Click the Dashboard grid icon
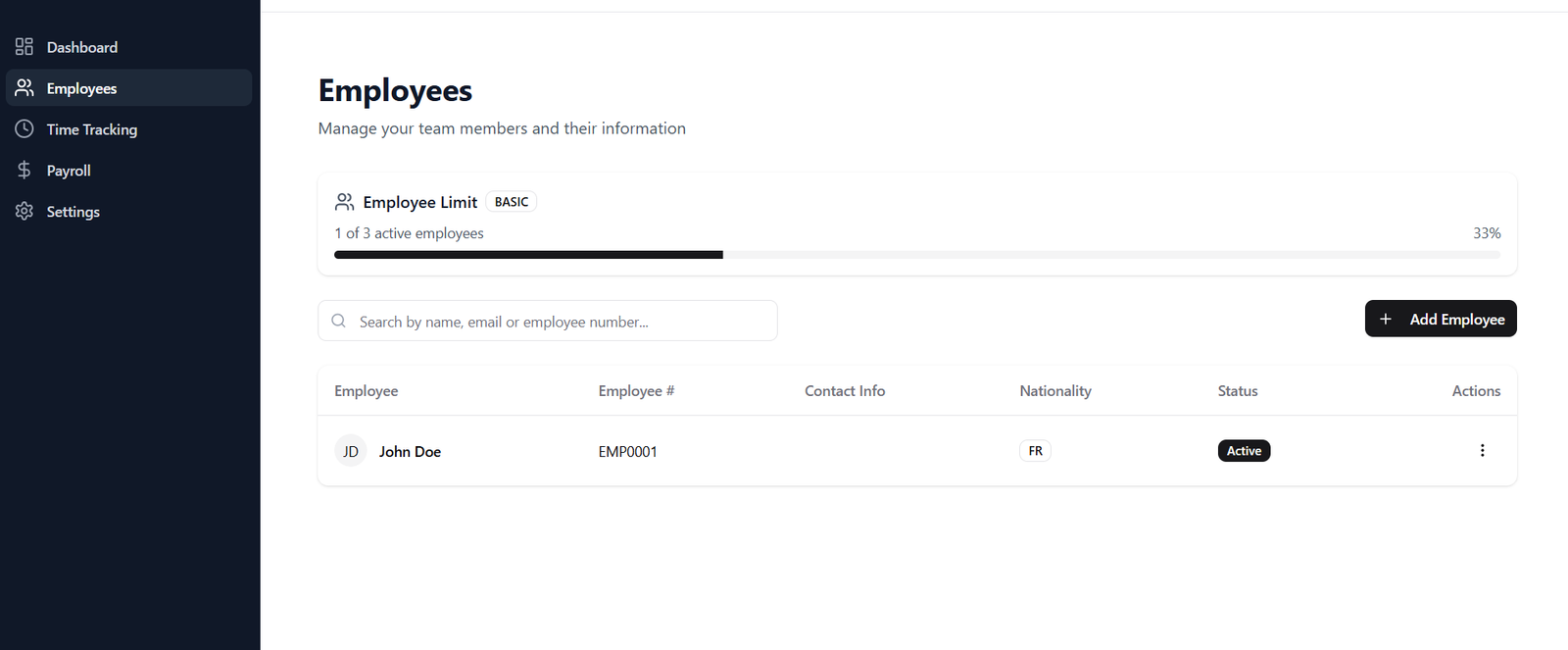This screenshot has width=1568, height=650. pos(24,47)
